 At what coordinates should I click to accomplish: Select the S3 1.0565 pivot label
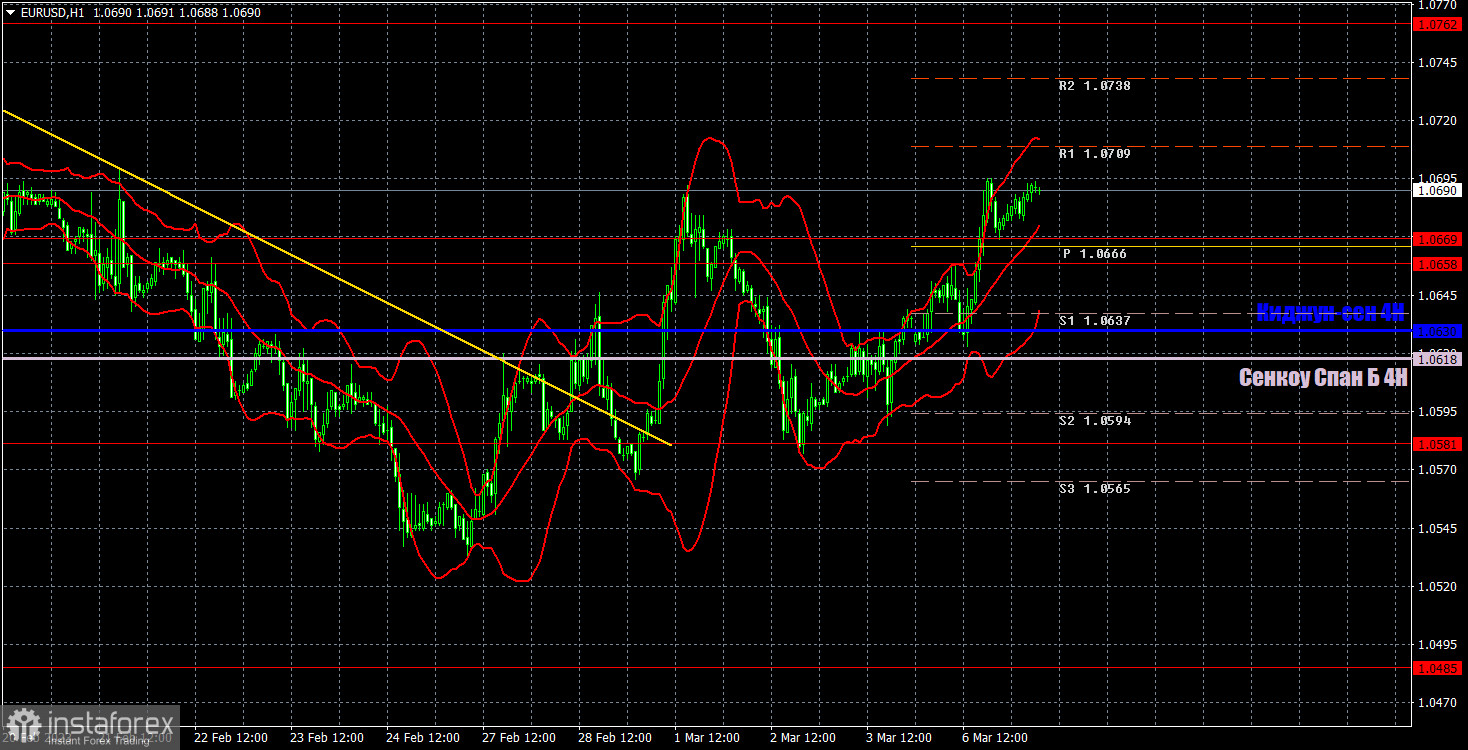(1094, 488)
